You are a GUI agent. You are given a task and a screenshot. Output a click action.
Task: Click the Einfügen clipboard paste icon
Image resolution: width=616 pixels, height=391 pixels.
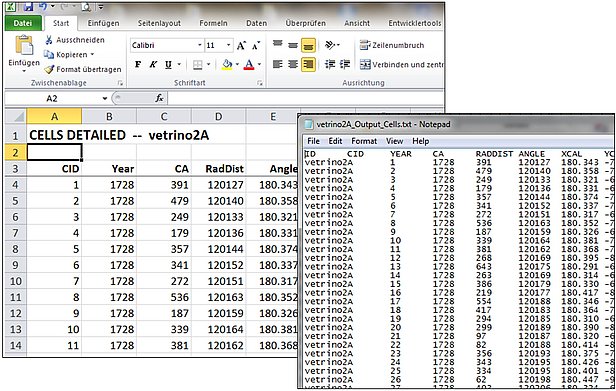pos(24,45)
